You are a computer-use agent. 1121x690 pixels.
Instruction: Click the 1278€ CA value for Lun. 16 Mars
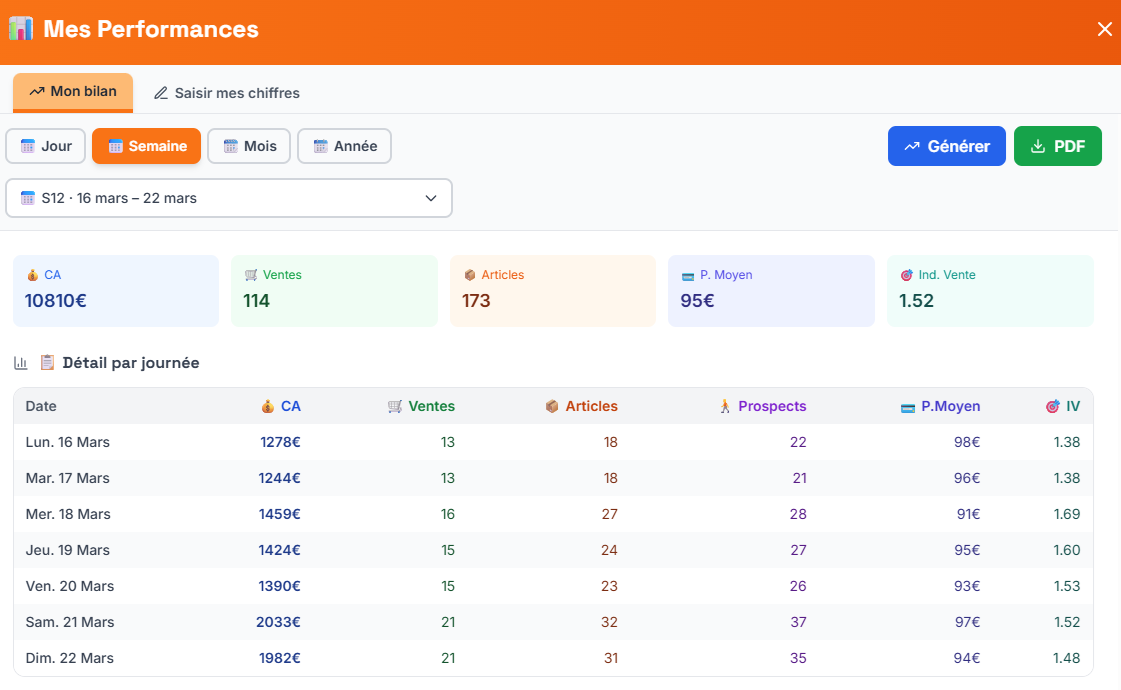[x=280, y=441]
